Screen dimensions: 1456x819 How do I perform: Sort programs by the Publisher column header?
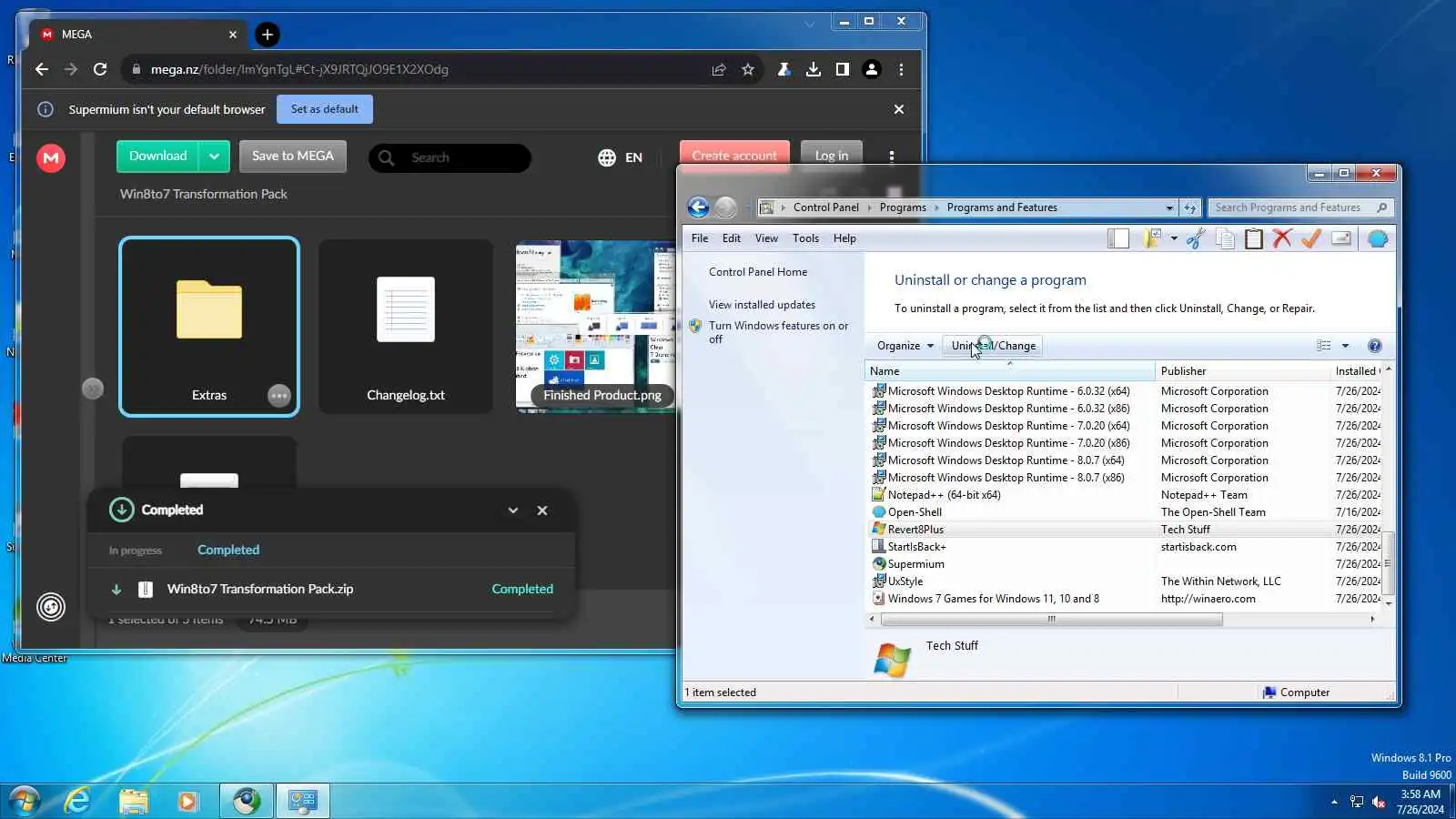pos(1242,371)
